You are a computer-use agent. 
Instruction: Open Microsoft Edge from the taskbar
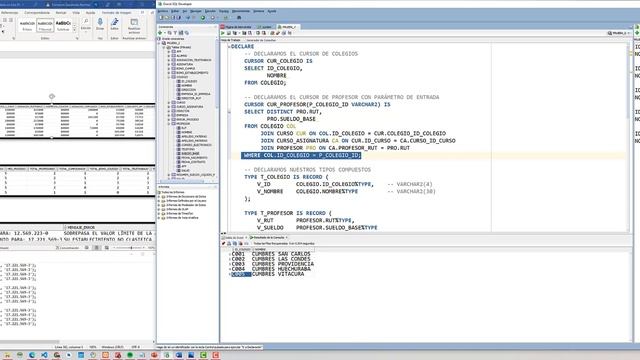[x=32, y=355]
